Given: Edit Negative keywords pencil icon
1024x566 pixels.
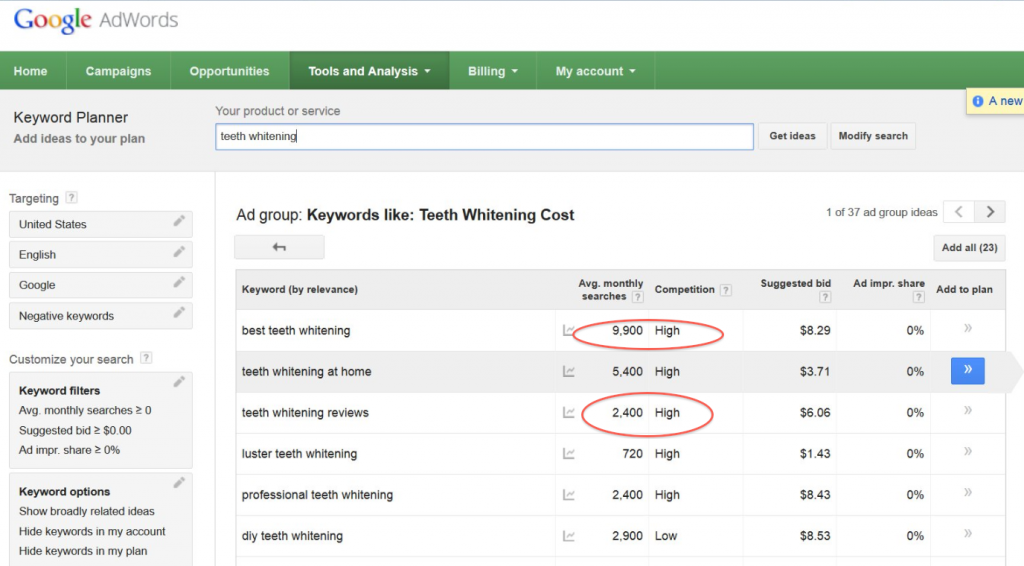Looking at the screenshot, I should coord(179,313).
